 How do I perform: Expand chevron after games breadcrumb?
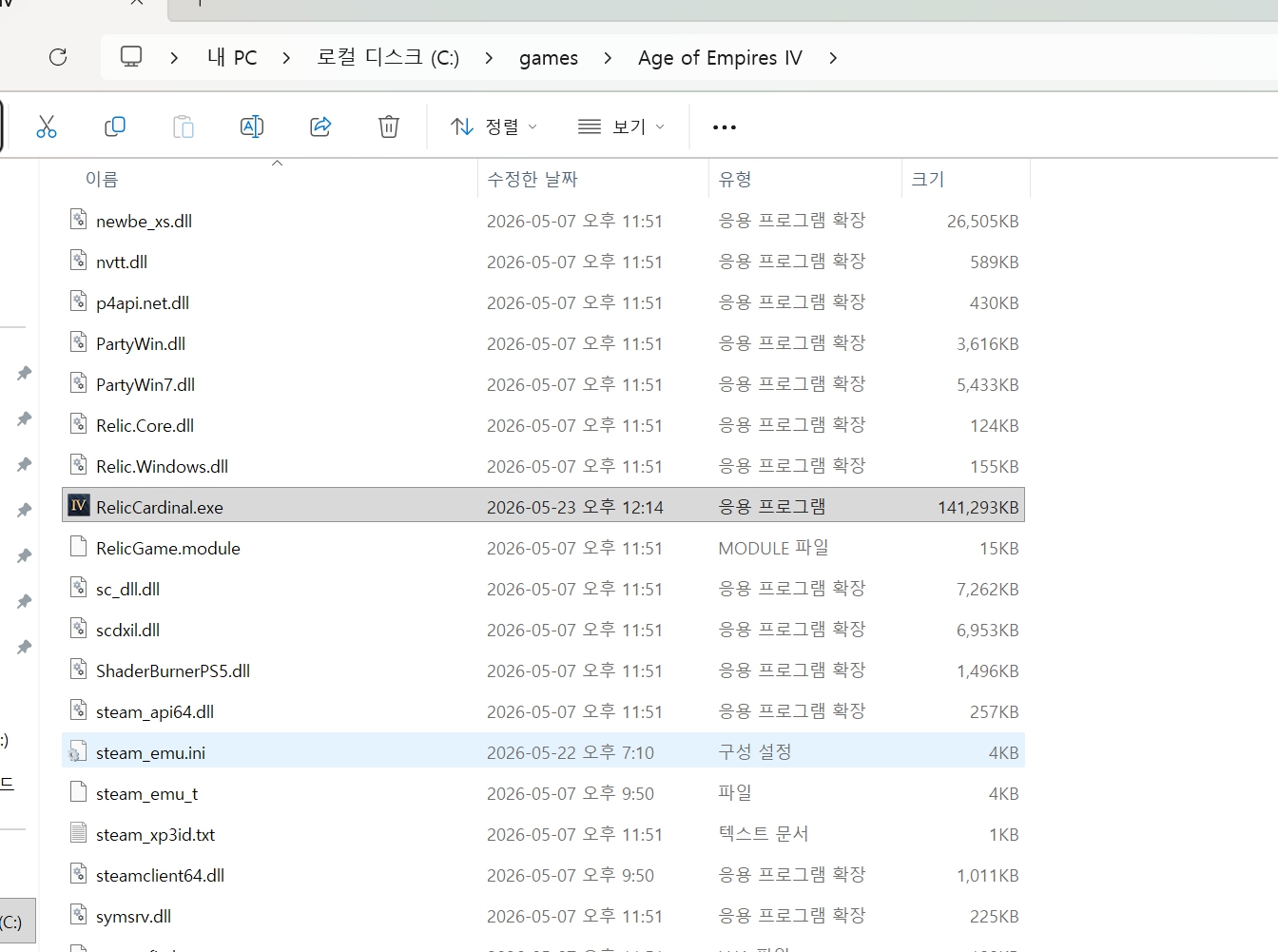(x=608, y=58)
